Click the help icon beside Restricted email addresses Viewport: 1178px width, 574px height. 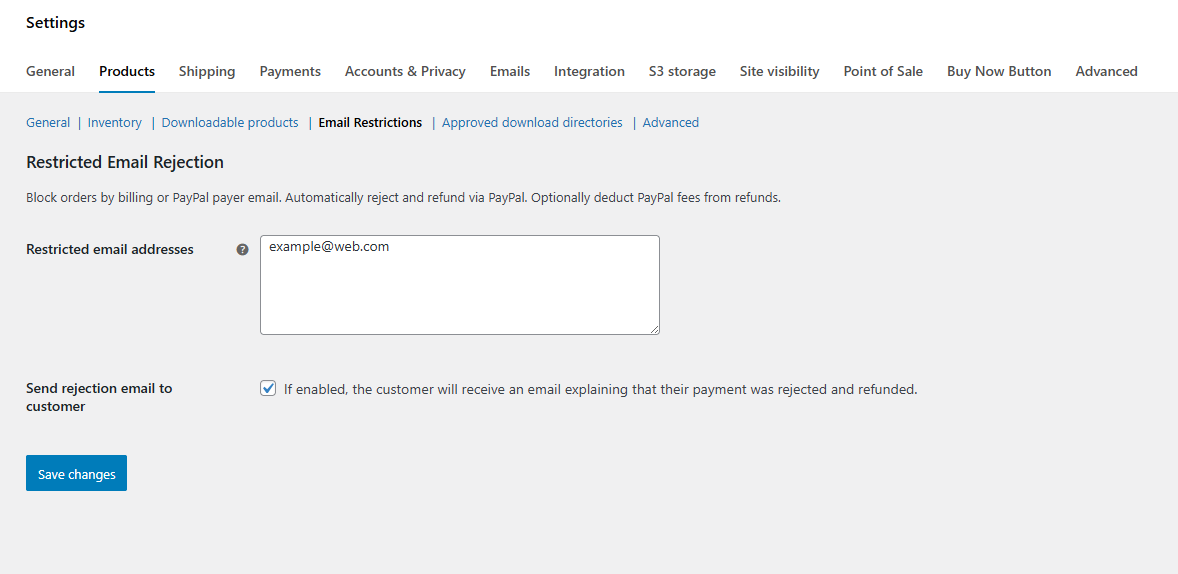[242, 250]
